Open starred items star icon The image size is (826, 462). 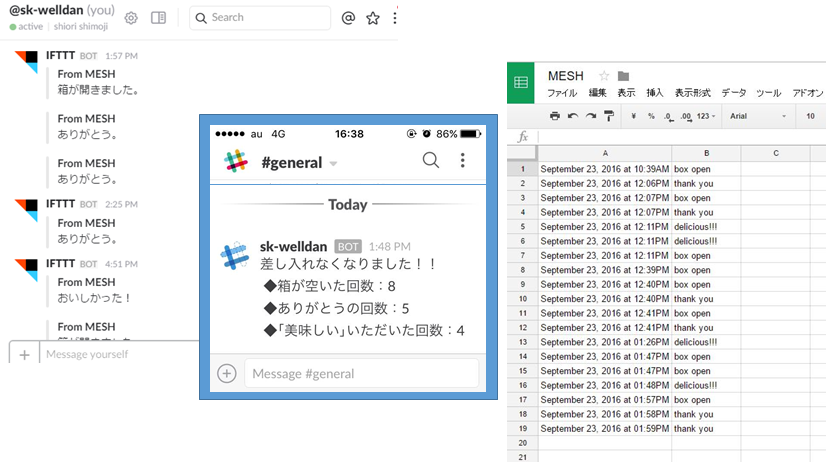tap(373, 18)
